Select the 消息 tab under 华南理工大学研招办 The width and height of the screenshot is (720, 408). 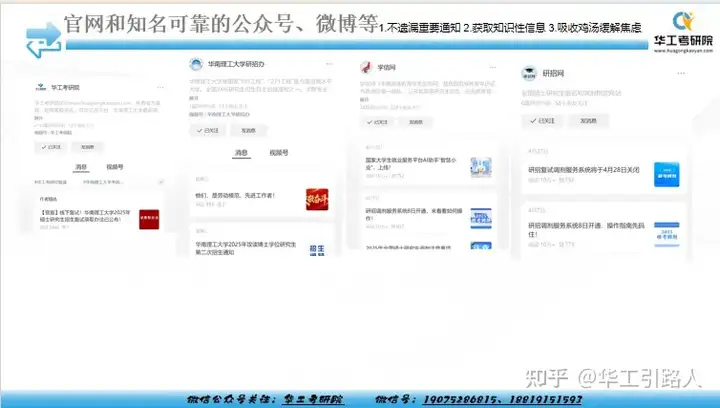[242, 153]
